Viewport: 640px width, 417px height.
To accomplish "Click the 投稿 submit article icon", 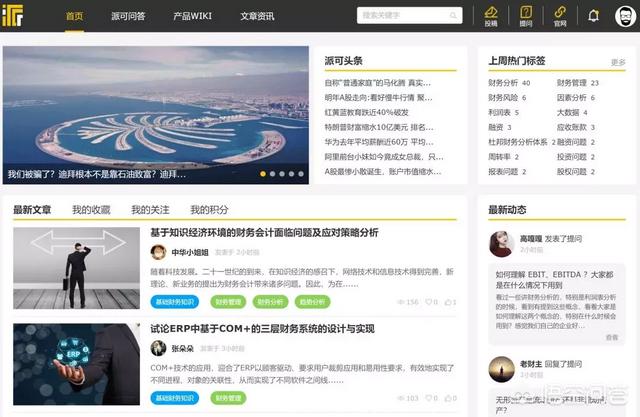I will point(490,15).
